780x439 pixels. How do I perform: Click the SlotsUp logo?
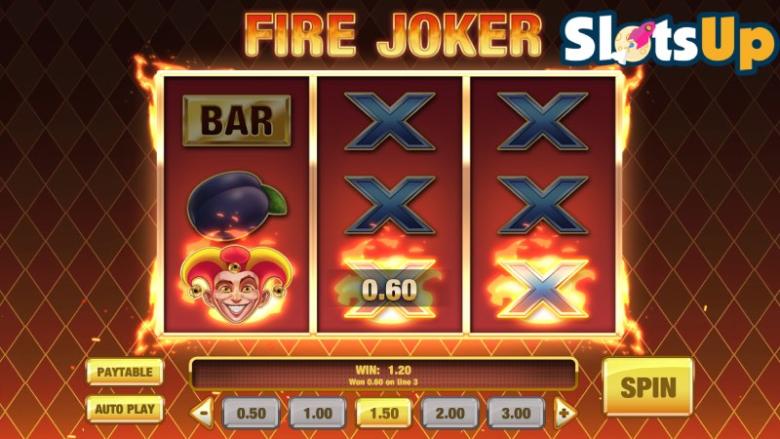click(x=669, y=41)
